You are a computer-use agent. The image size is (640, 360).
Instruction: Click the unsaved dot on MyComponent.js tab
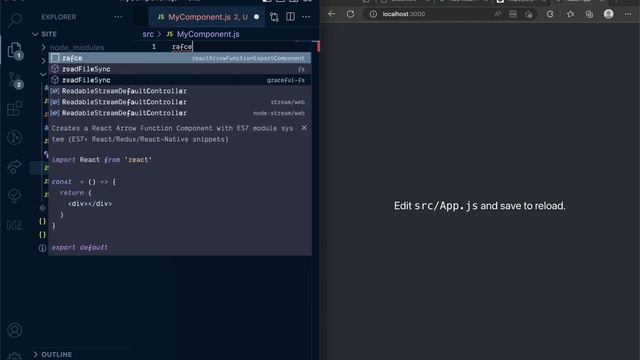pyautogui.click(x=256, y=17)
